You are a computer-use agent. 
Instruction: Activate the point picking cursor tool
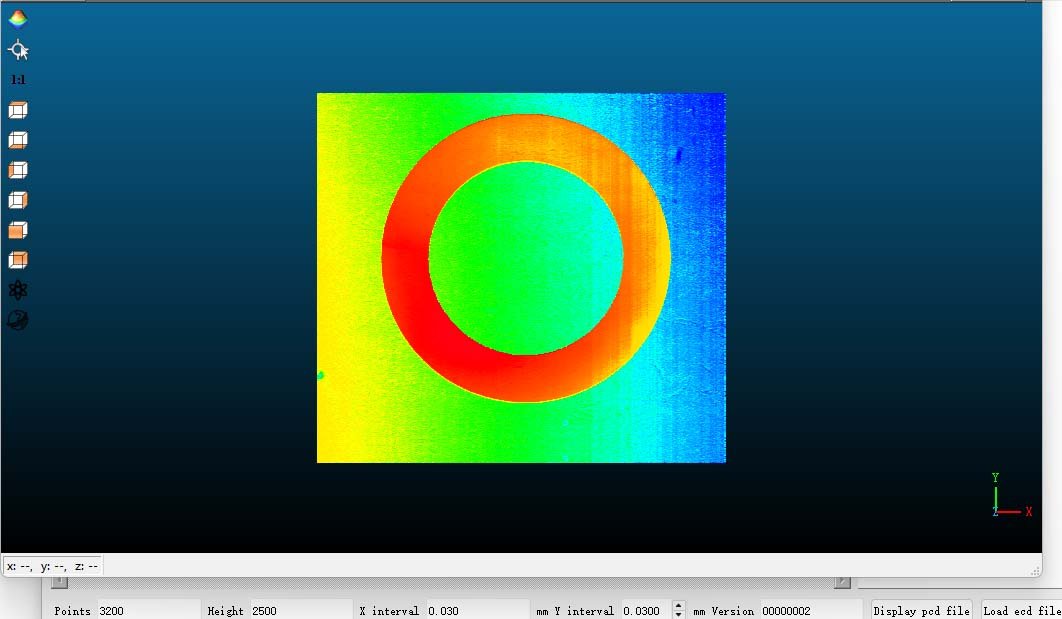[x=18, y=50]
